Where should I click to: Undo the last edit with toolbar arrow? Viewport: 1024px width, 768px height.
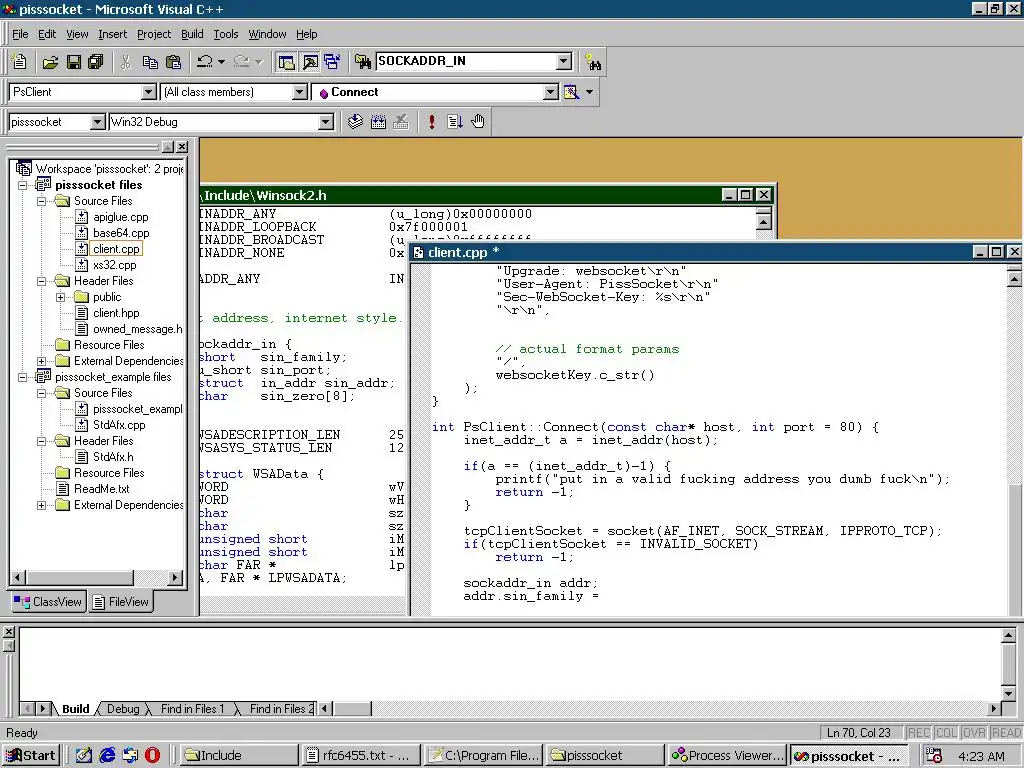pyautogui.click(x=205, y=61)
